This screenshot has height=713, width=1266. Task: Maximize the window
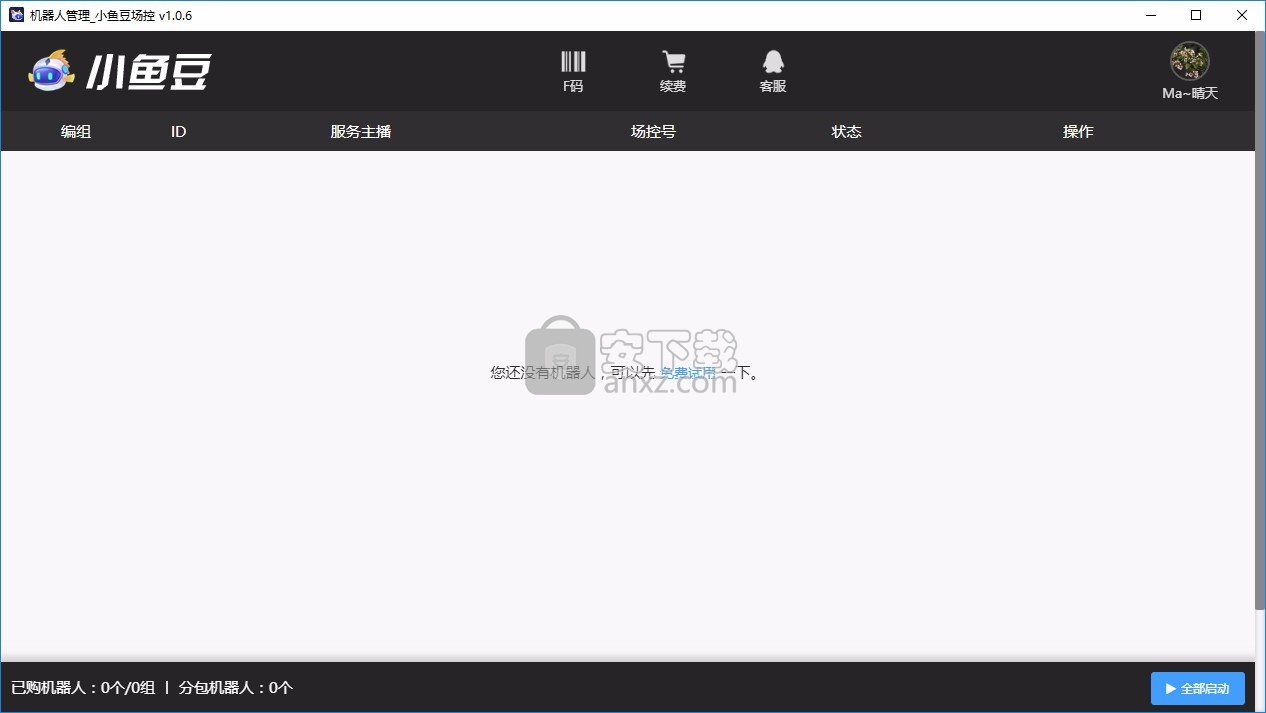(x=1196, y=15)
